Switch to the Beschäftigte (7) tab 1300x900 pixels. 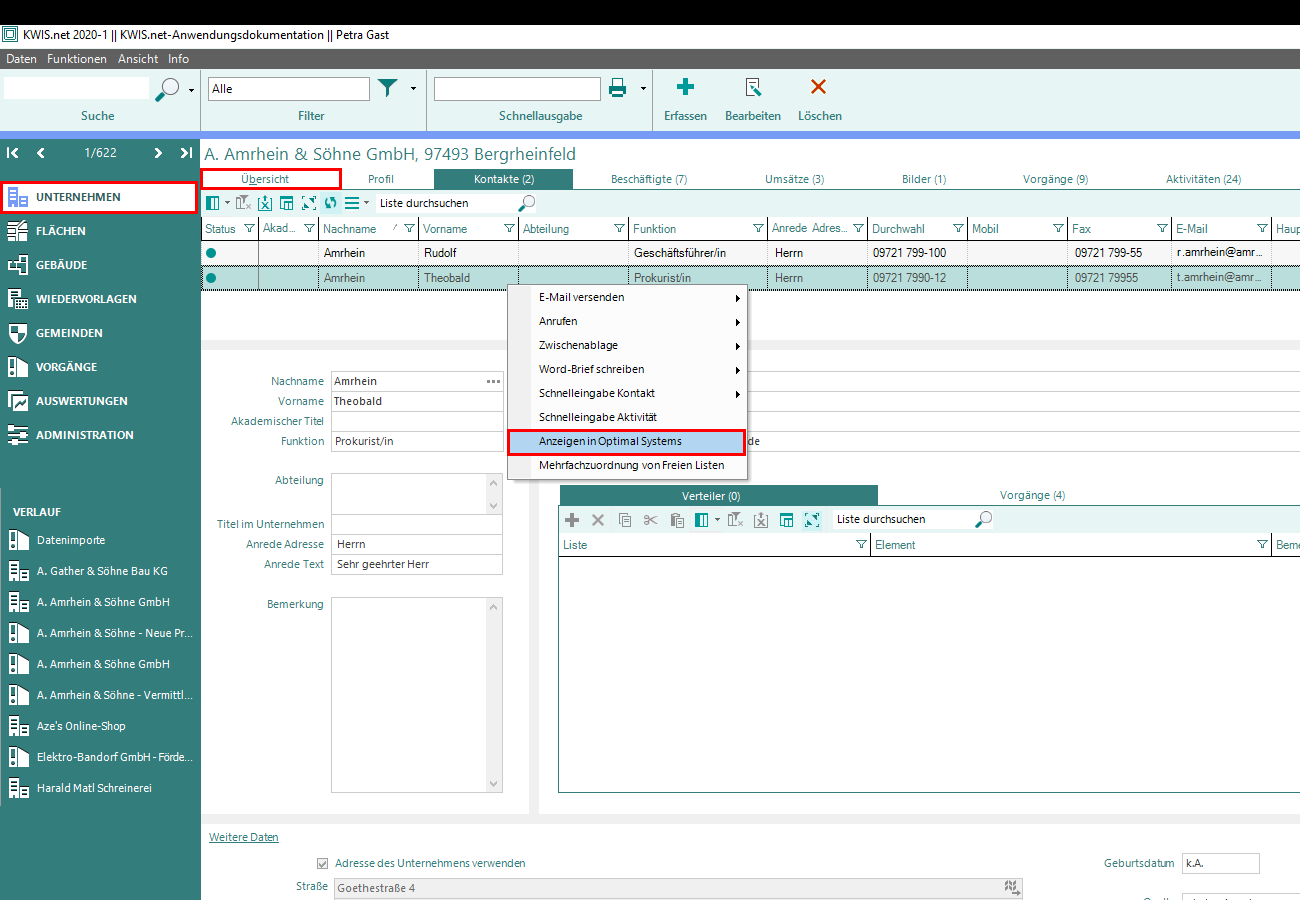point(649,179)
